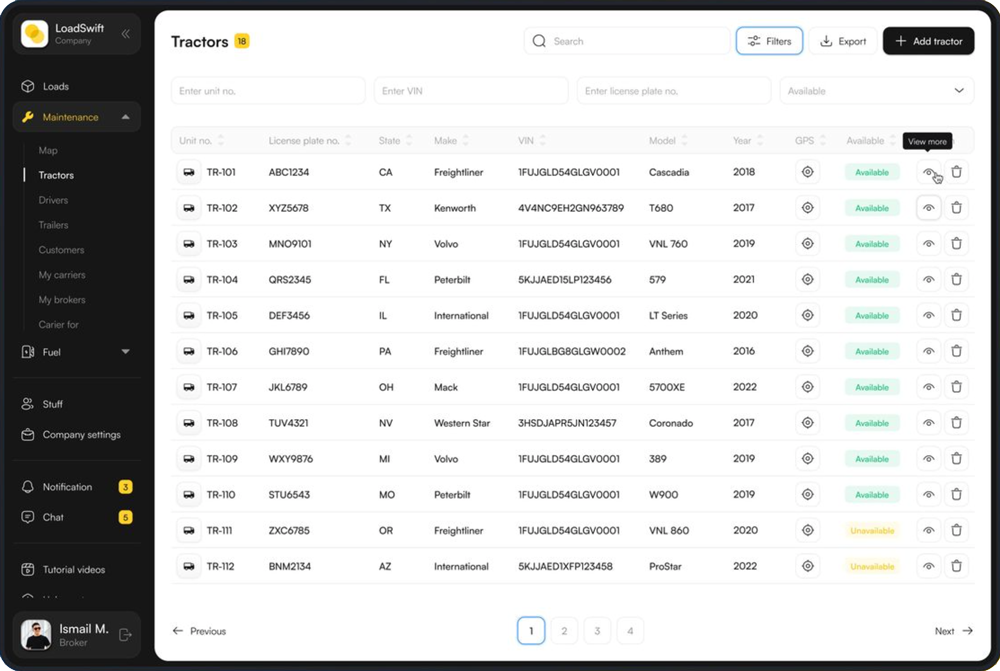Click eye icon for TR-111 row
Viewport: 1000px width, 671px height.
pyautogui.click(x=928, y=531)
